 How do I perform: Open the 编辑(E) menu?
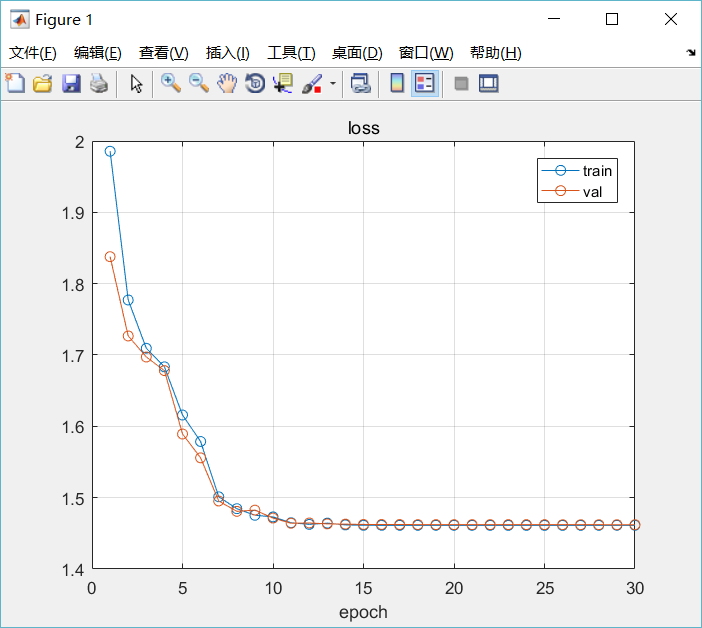coord(98,53)
